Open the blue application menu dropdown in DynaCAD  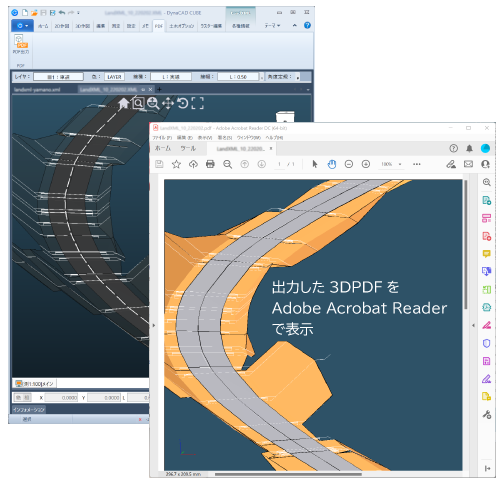tap(22, 26)
